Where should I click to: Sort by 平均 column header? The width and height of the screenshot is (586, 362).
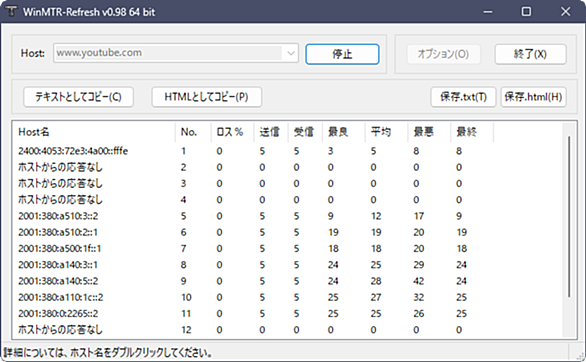386,132
